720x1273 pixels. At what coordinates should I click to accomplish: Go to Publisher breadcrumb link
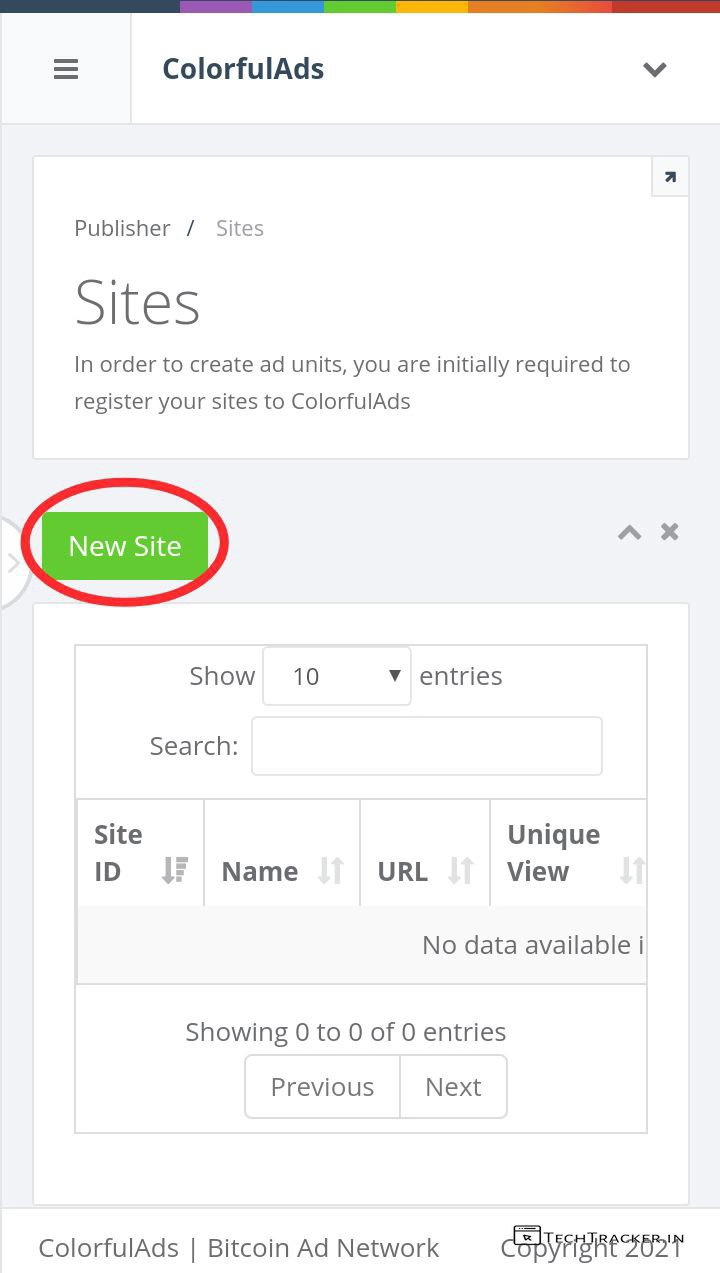pos(122,228)
